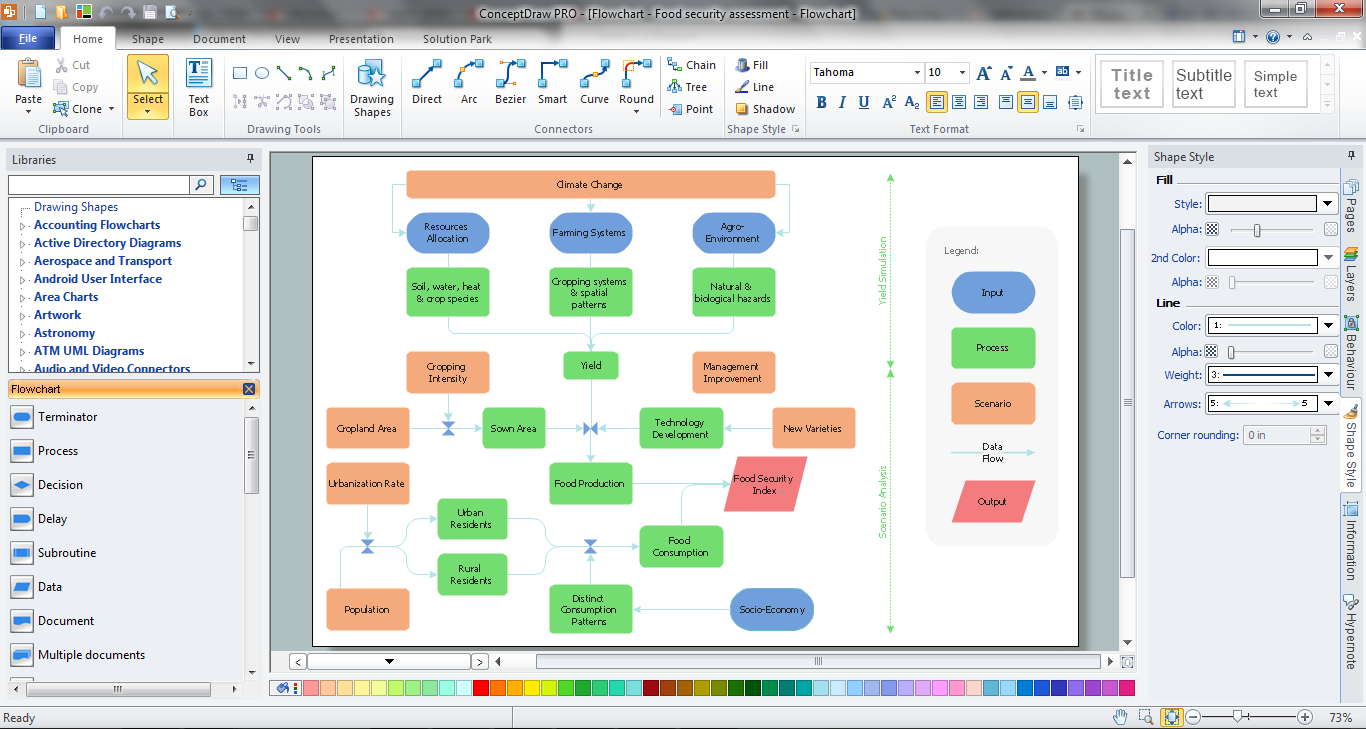The width and height of the screenshot is (1366, 729).
Task: Open the Solution Park tab
Action: pyautogui.click(x=457, y=39)
